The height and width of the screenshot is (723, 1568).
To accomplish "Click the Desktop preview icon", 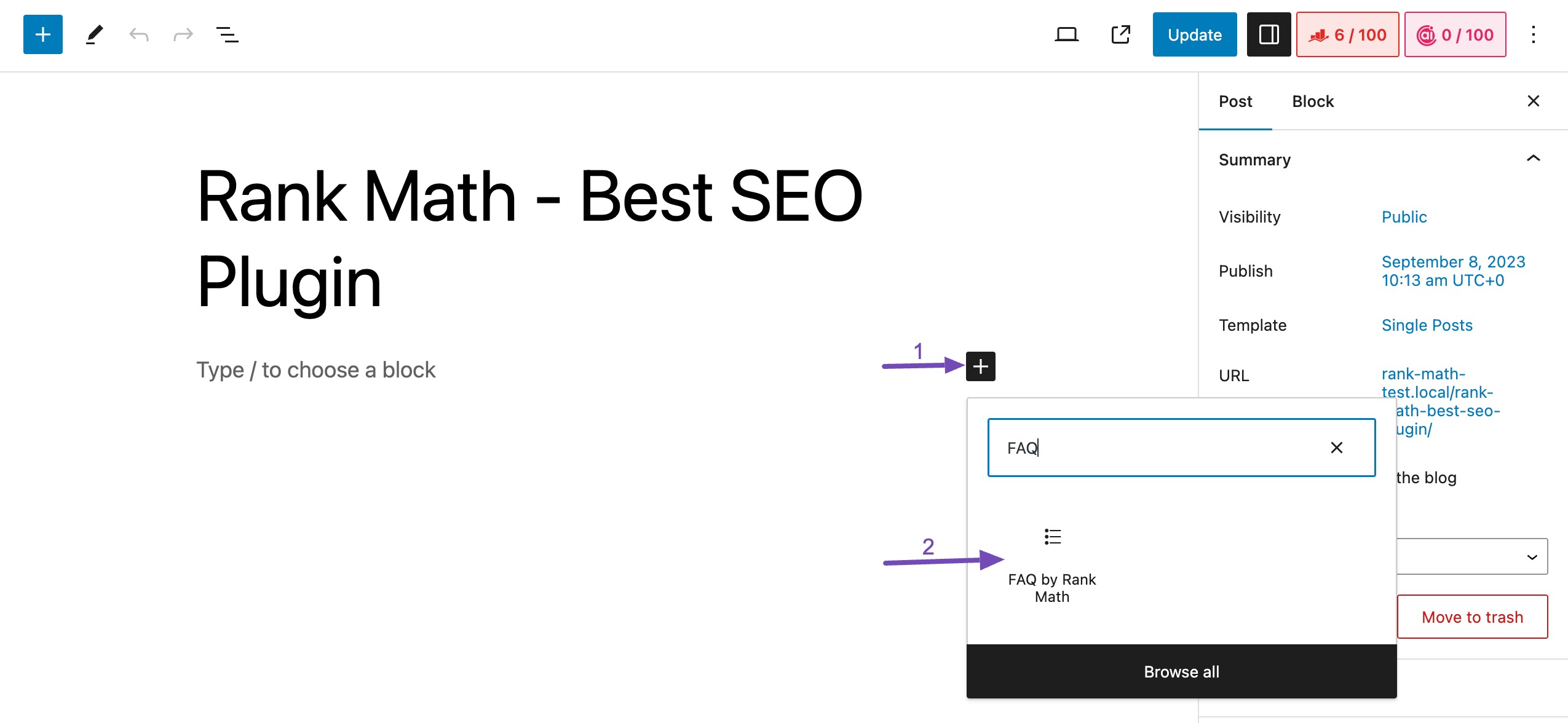I will [x=1064, y=35].
